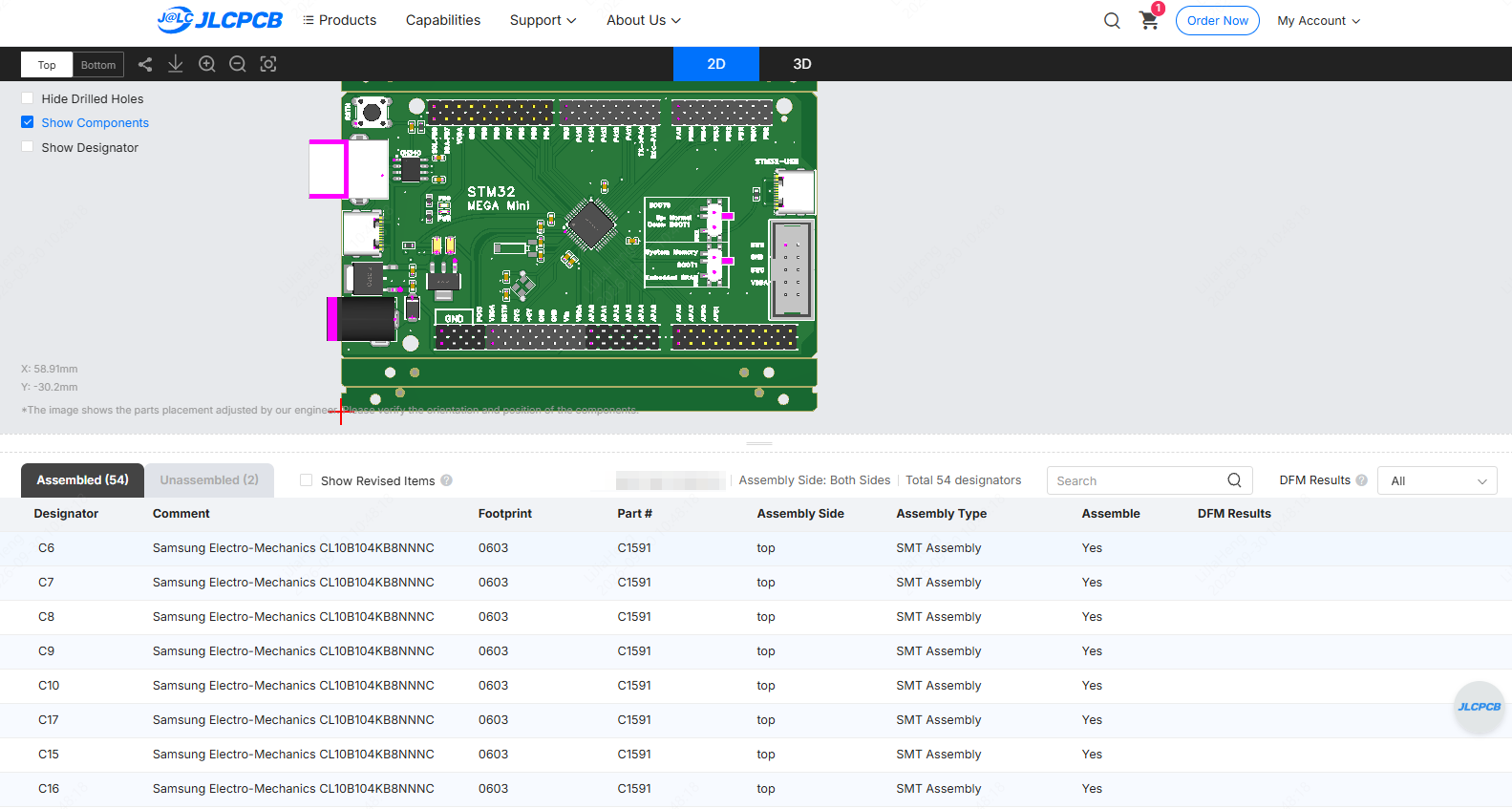Click the JLCPCB logo
The height and width of the screenshot is (809, 1512).
pyautogui.click(x=220, y=20)
